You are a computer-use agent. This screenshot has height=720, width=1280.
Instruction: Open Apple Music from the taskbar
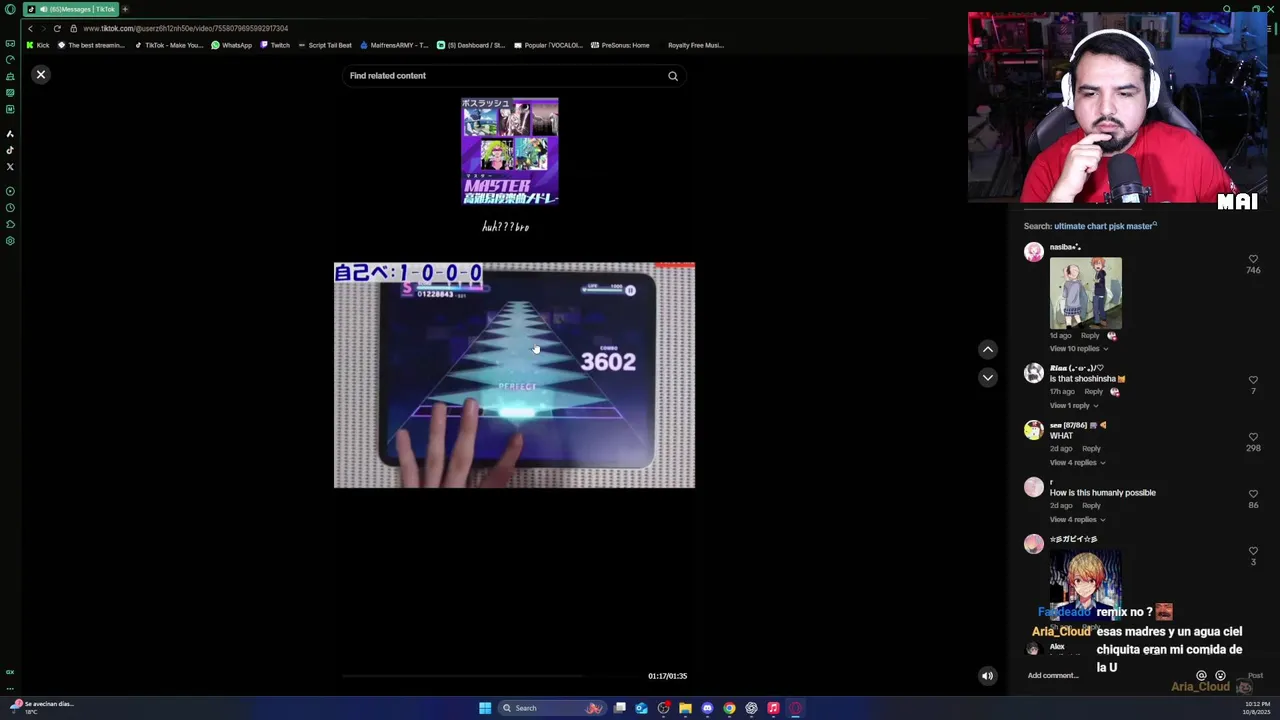tap(773, 708)
